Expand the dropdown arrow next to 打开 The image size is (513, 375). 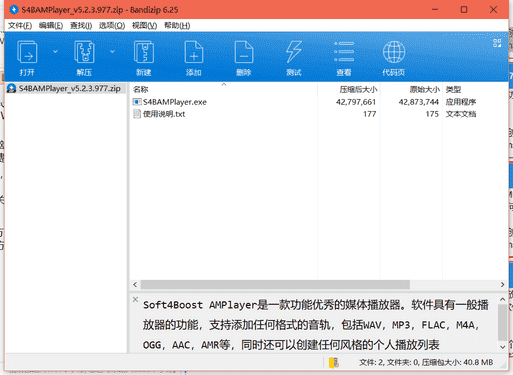tap(55, 52)
